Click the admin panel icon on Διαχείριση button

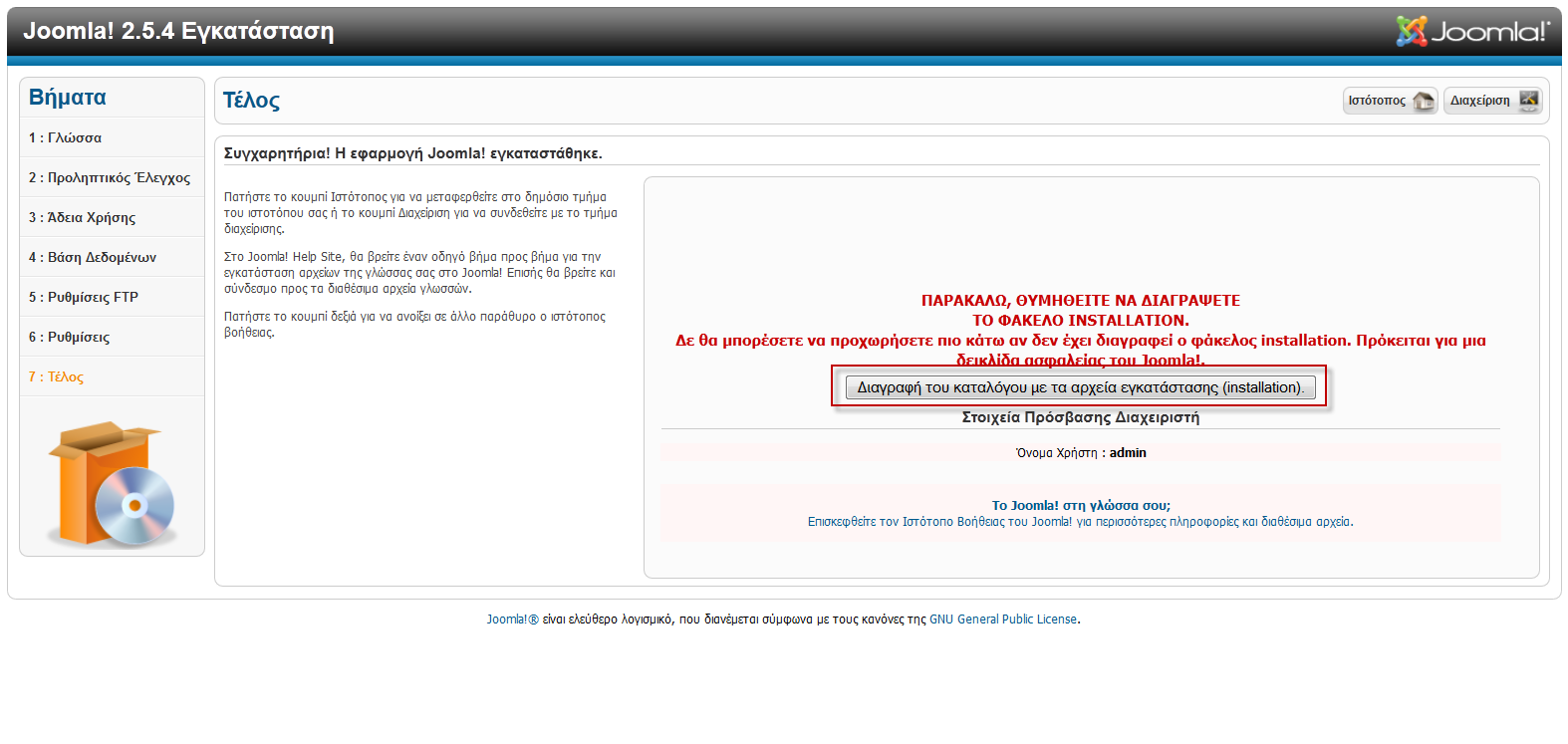point(1528,101)
